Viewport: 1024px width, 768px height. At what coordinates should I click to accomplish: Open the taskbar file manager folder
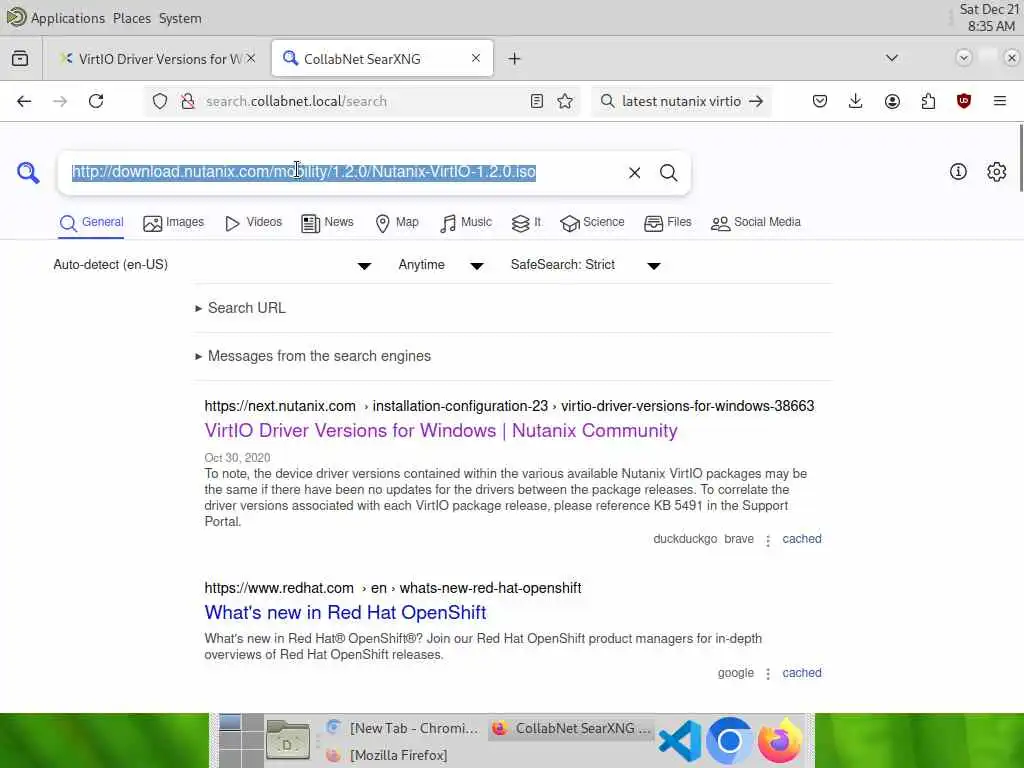coord(288,741)
